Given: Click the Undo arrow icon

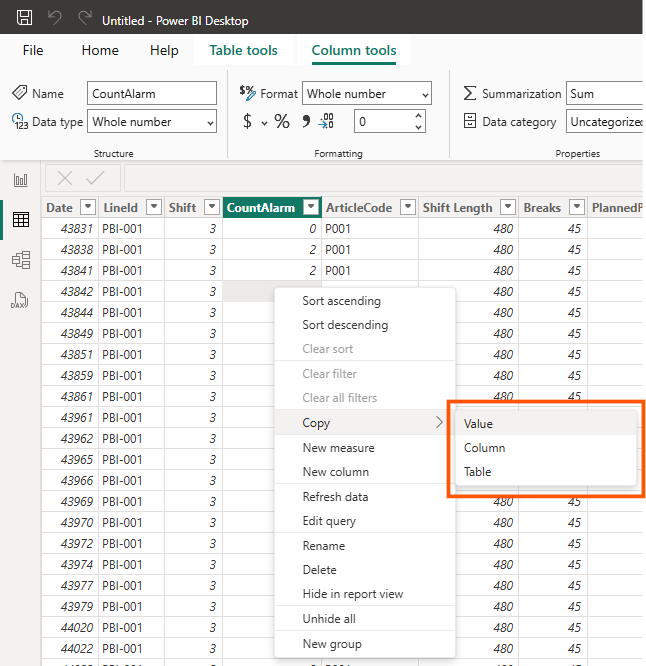Looking at the screenshot, I should click(x=55, y=18).
